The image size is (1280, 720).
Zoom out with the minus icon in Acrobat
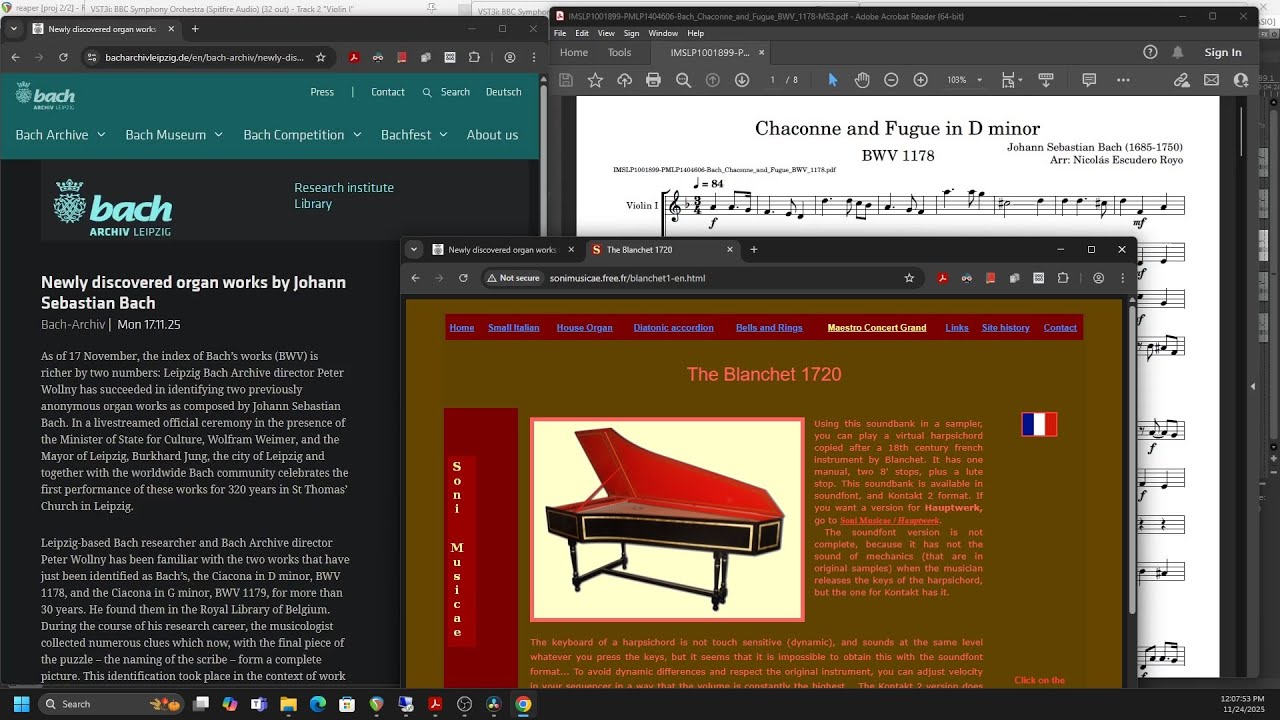click(891, 80)
